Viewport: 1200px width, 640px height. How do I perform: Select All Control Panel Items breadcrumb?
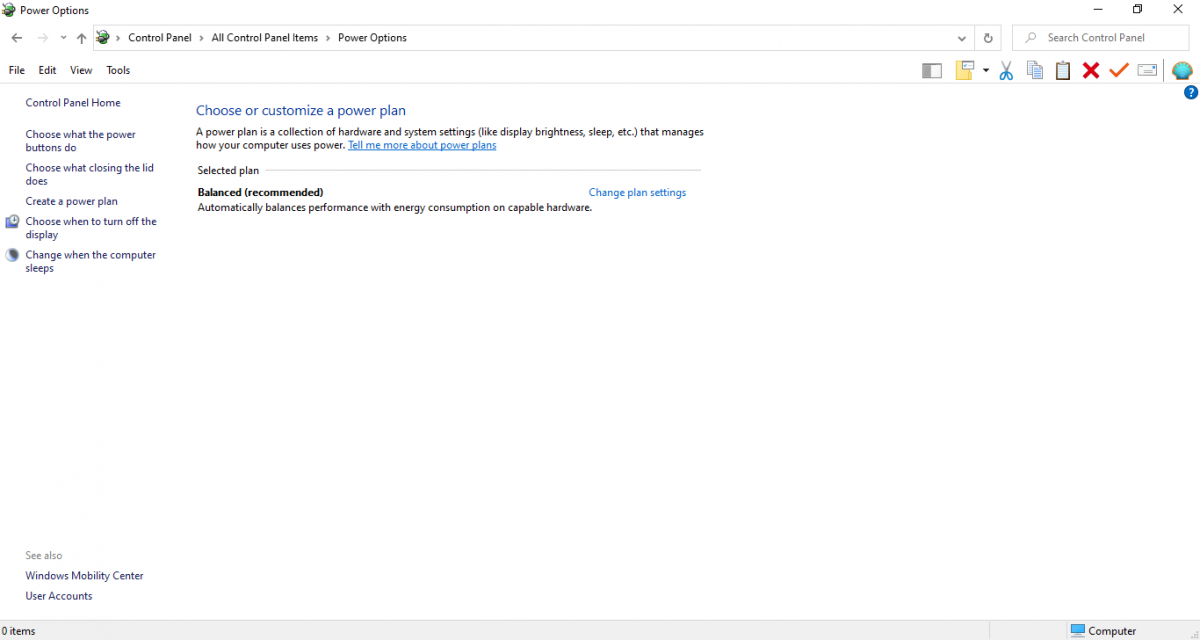(x=265, y=38)
